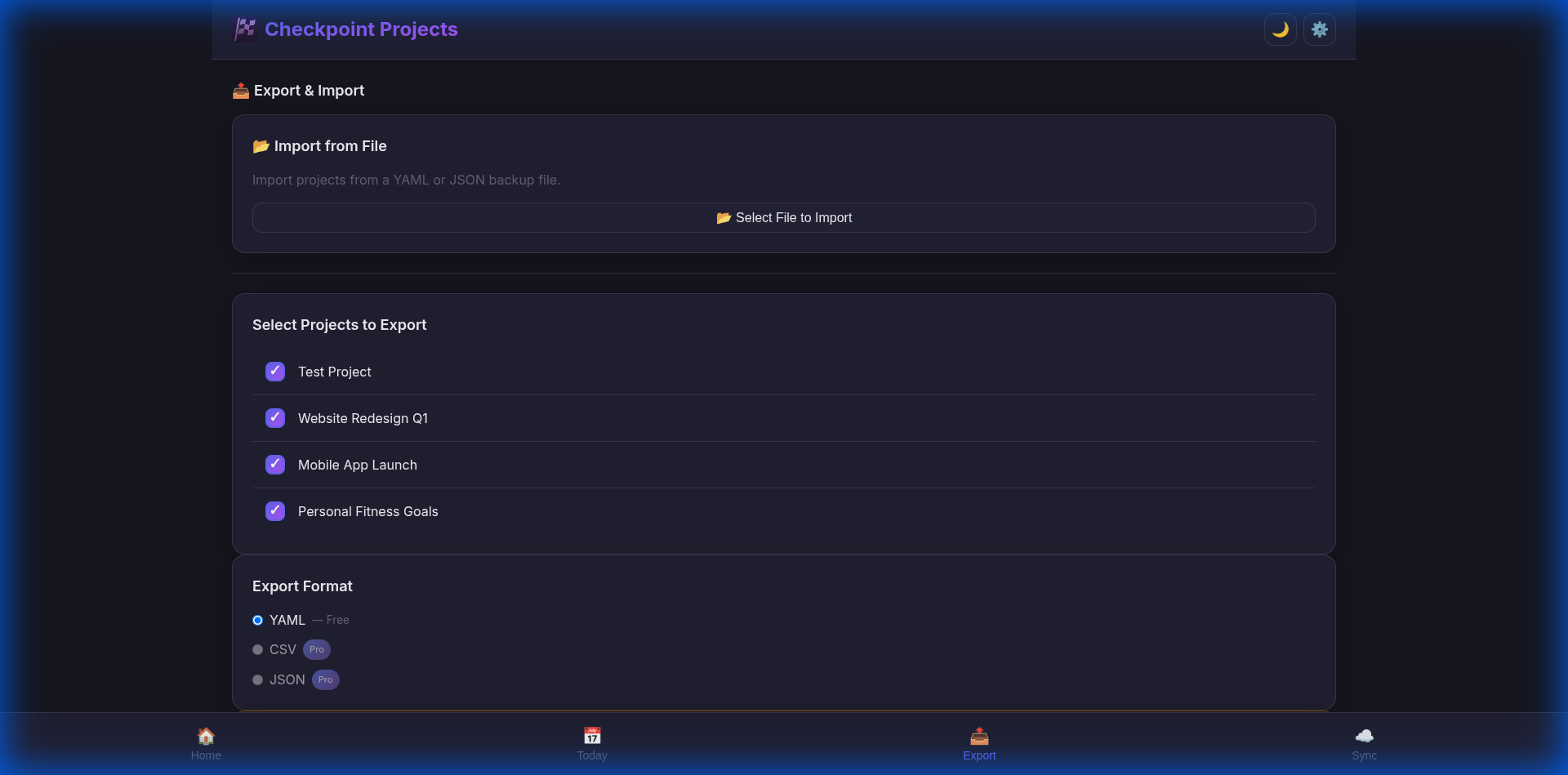Click the Sync cloud icon

1364,736
